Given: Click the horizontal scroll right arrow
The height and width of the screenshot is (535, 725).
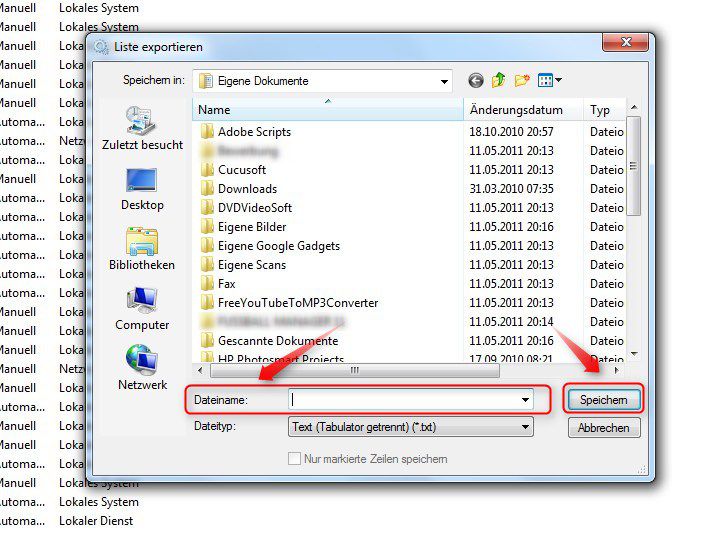Looking at the screenshot, I should point(617,370).
